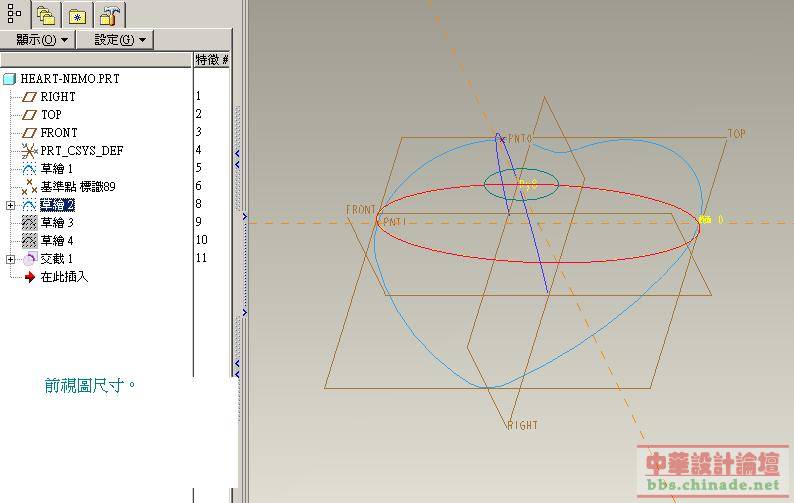The height and width of the screenshot is (503, 794).
Task: Click the sketch icon of 草繪 1
Action: coord(29,169)
